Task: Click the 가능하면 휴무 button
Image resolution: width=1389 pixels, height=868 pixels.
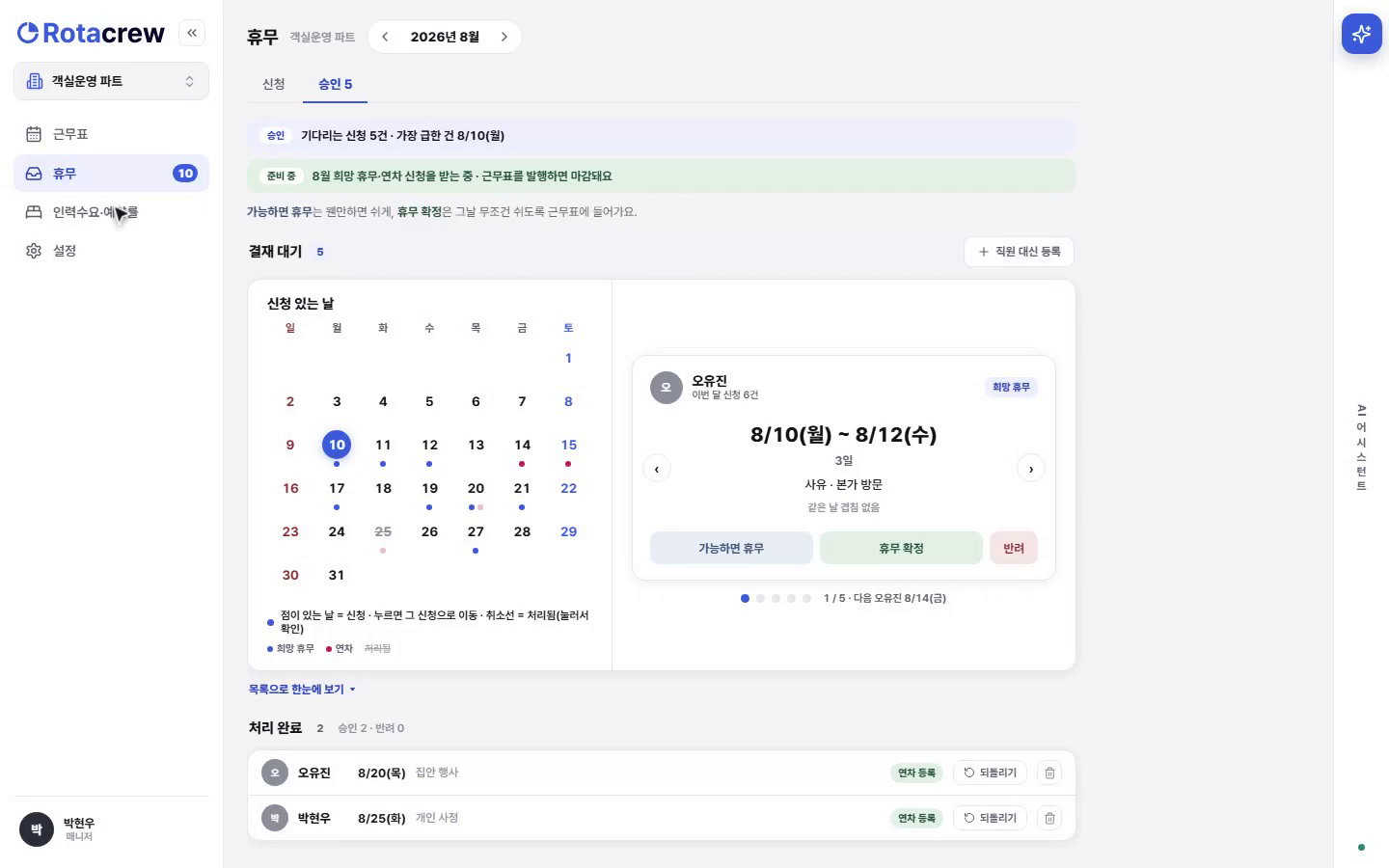Action: pos(731,548)
